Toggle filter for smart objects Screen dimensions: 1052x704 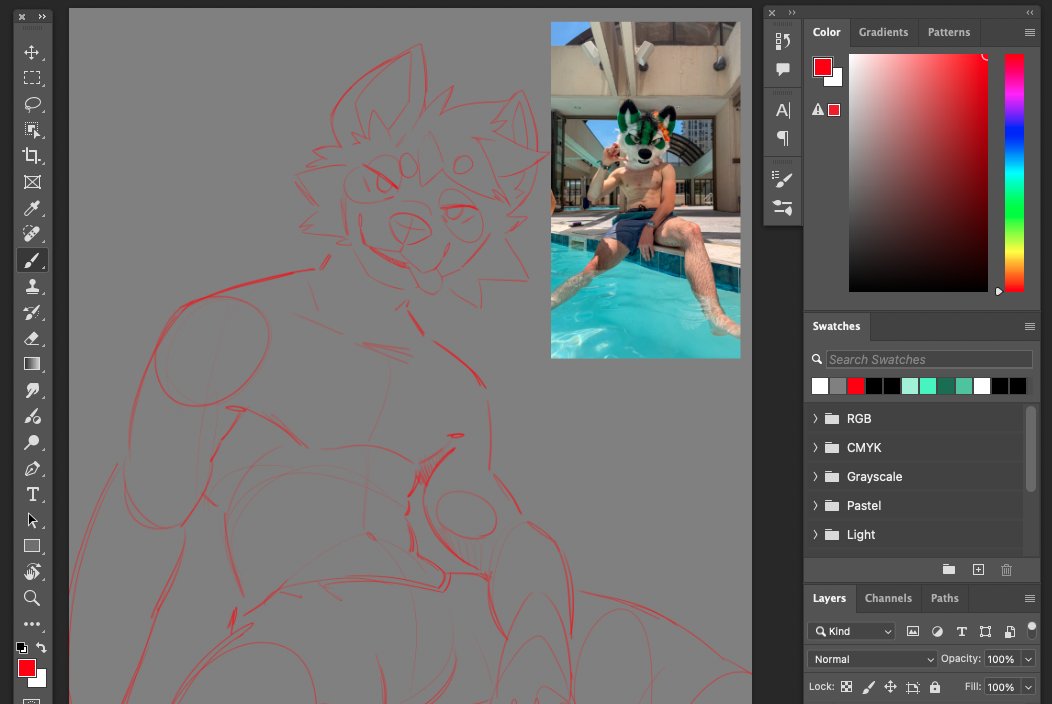[1010, 632]
